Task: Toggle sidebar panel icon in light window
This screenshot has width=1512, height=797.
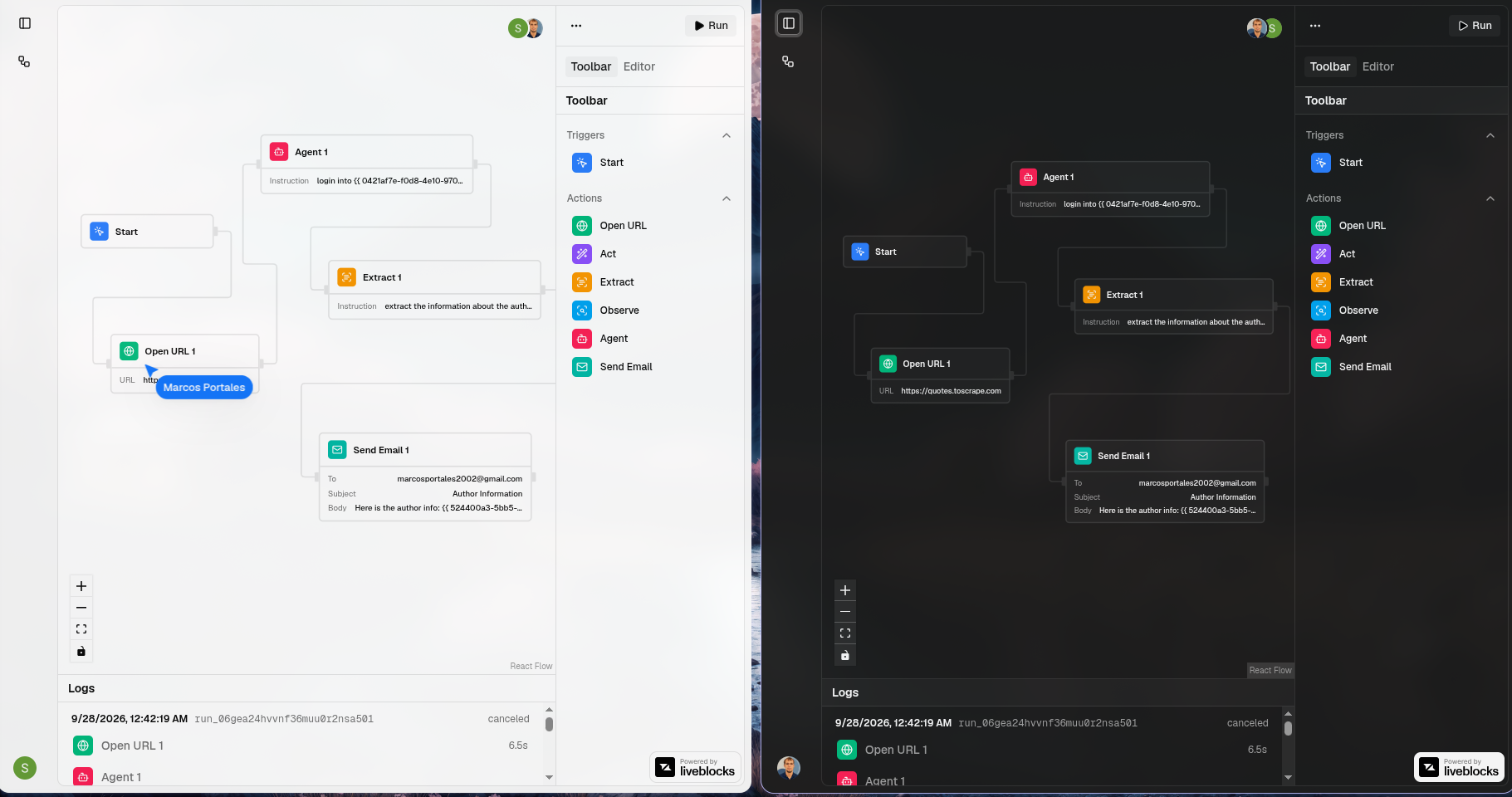Action: 25,23
